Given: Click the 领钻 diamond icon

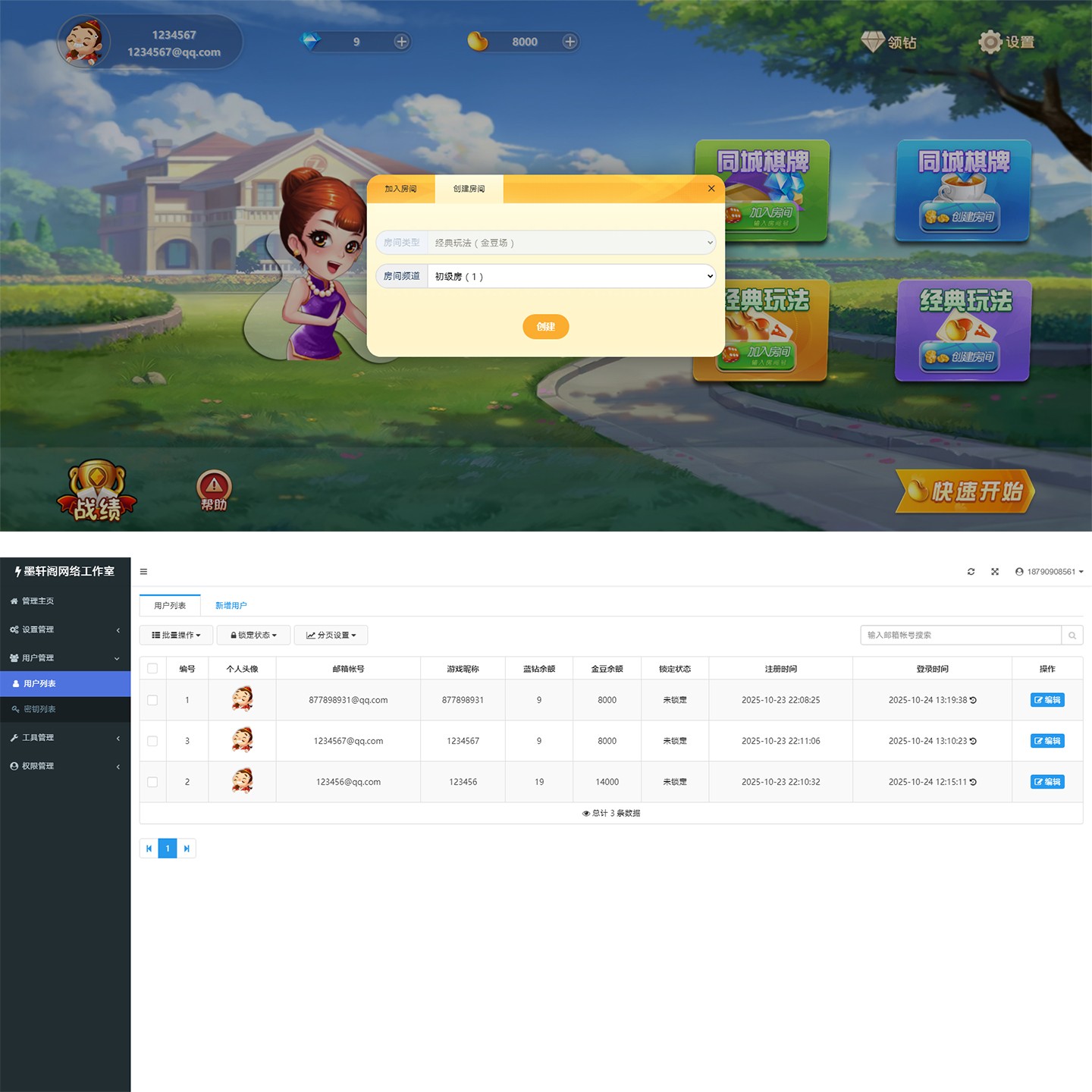Looking at the screenshot, I should 873,42.
